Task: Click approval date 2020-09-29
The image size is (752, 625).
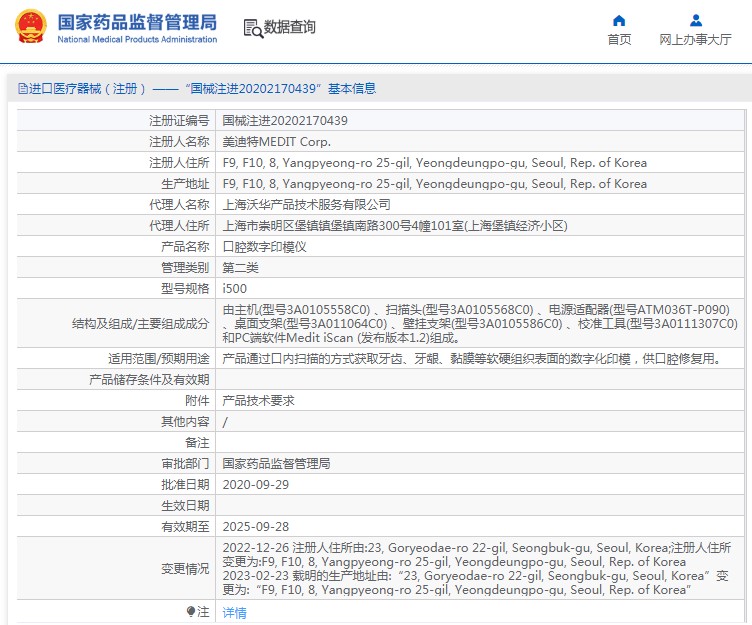Action: tap(255, 484)
